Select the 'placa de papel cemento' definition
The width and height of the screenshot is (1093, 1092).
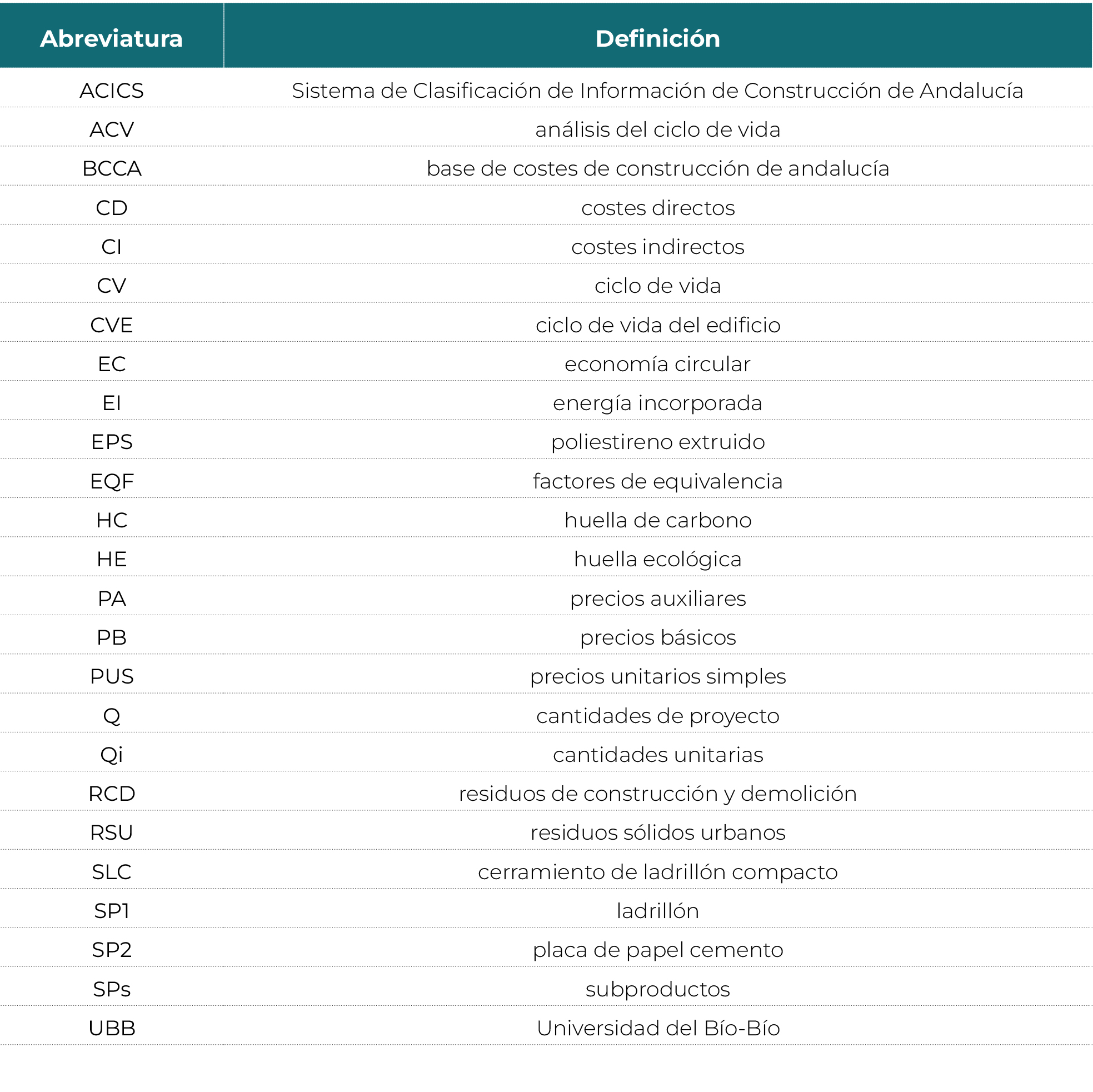pos(657,949)
